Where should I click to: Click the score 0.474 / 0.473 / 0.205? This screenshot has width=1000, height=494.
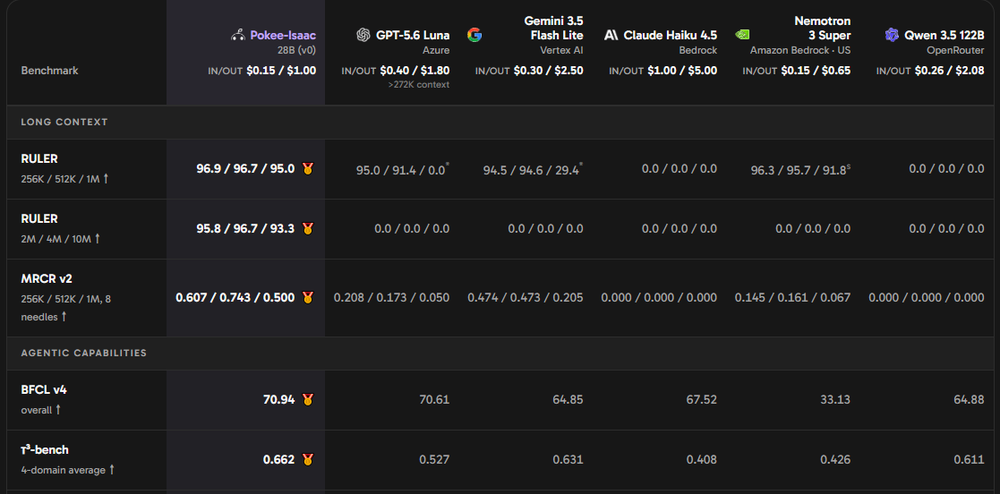click(526, 298)
